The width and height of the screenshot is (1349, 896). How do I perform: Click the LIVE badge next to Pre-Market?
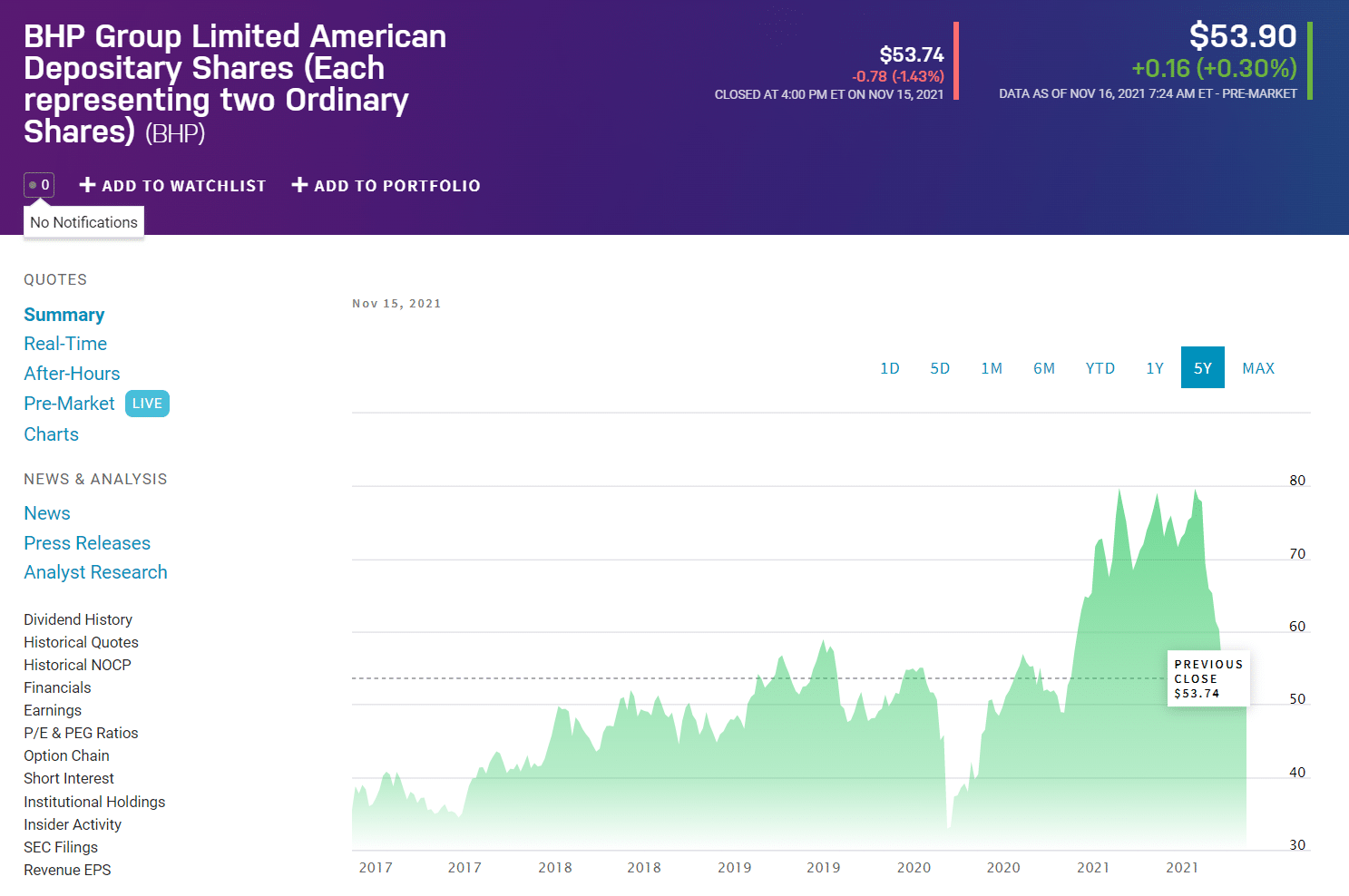pos(147,404)
